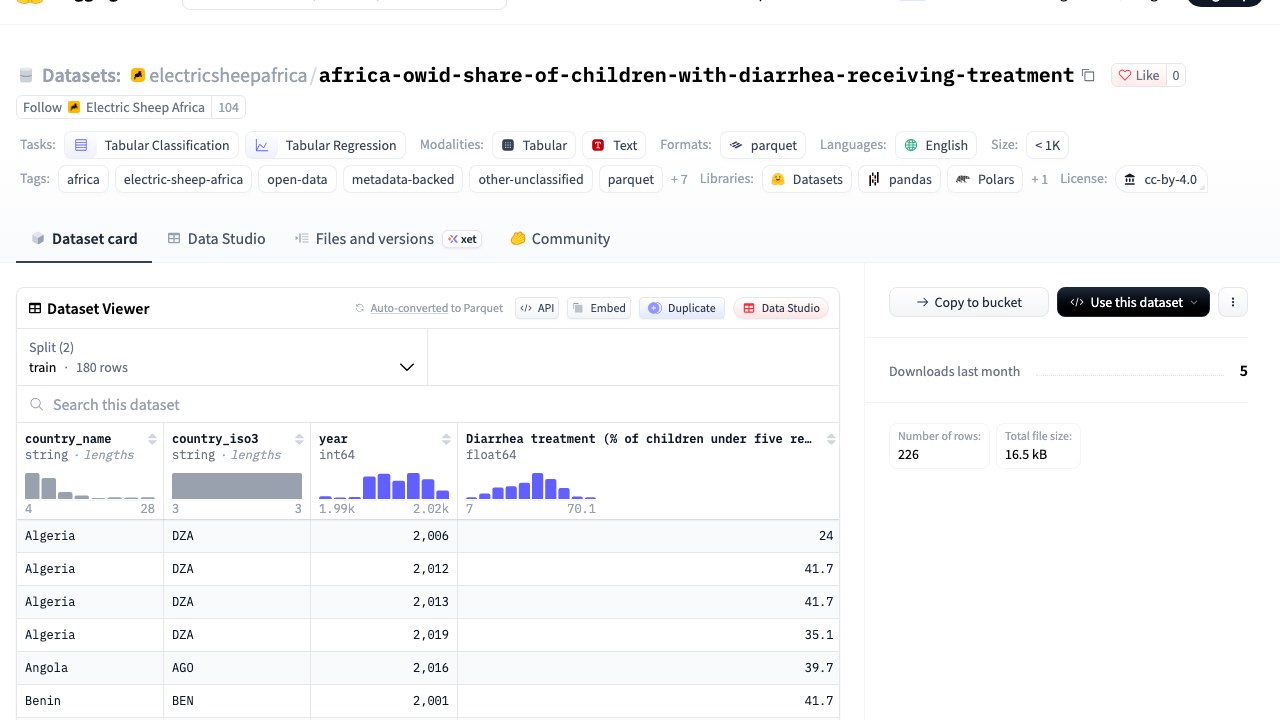
Task: Select the Angola cell in the table
Action: [x=90, y=668]
